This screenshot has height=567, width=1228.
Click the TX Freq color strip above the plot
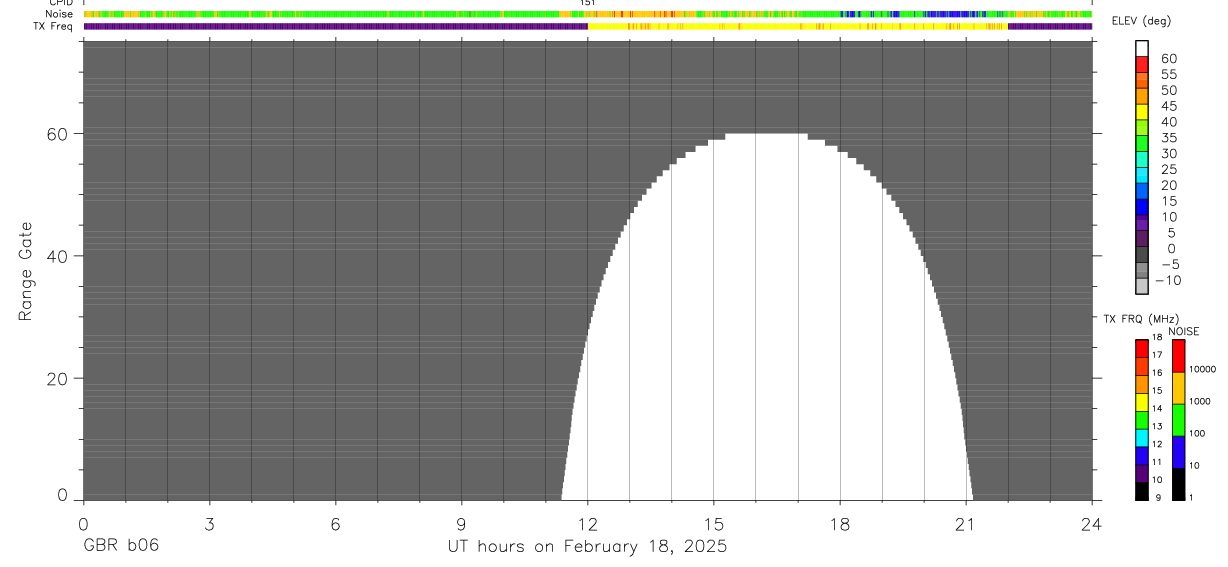pos(588,26)
